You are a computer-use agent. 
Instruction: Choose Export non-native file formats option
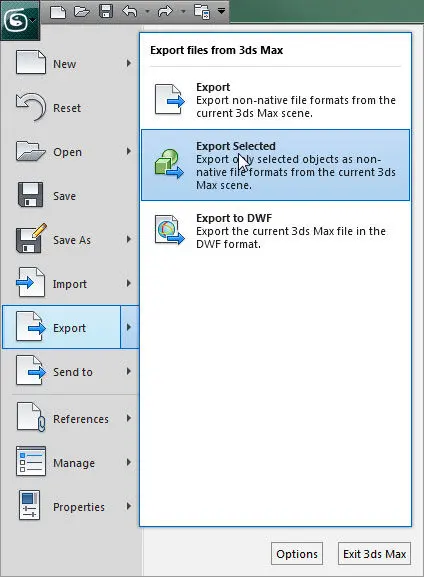(x=275, y=100)
